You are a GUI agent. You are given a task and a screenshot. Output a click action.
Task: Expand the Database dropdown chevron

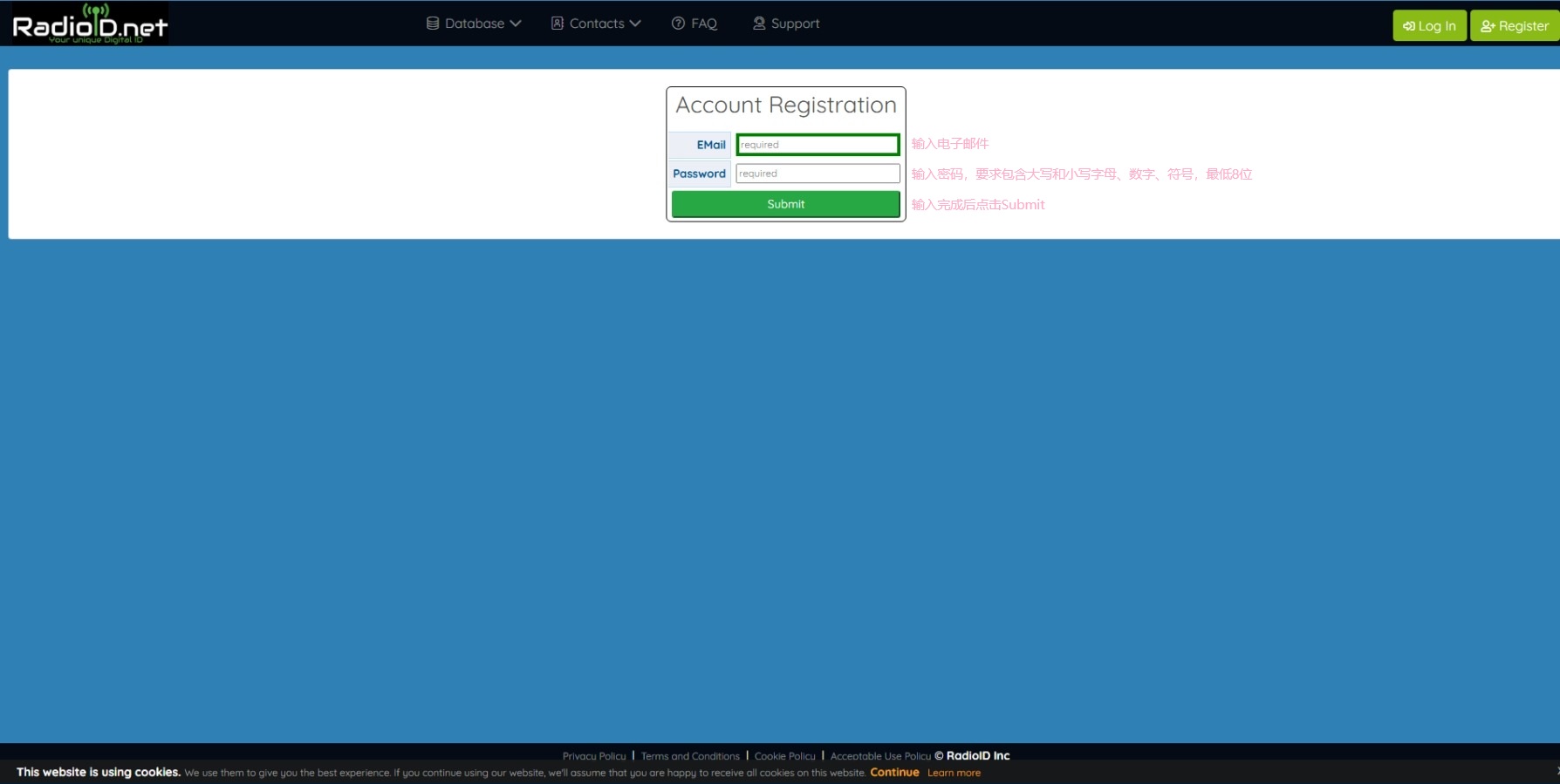tap(516, 24)
